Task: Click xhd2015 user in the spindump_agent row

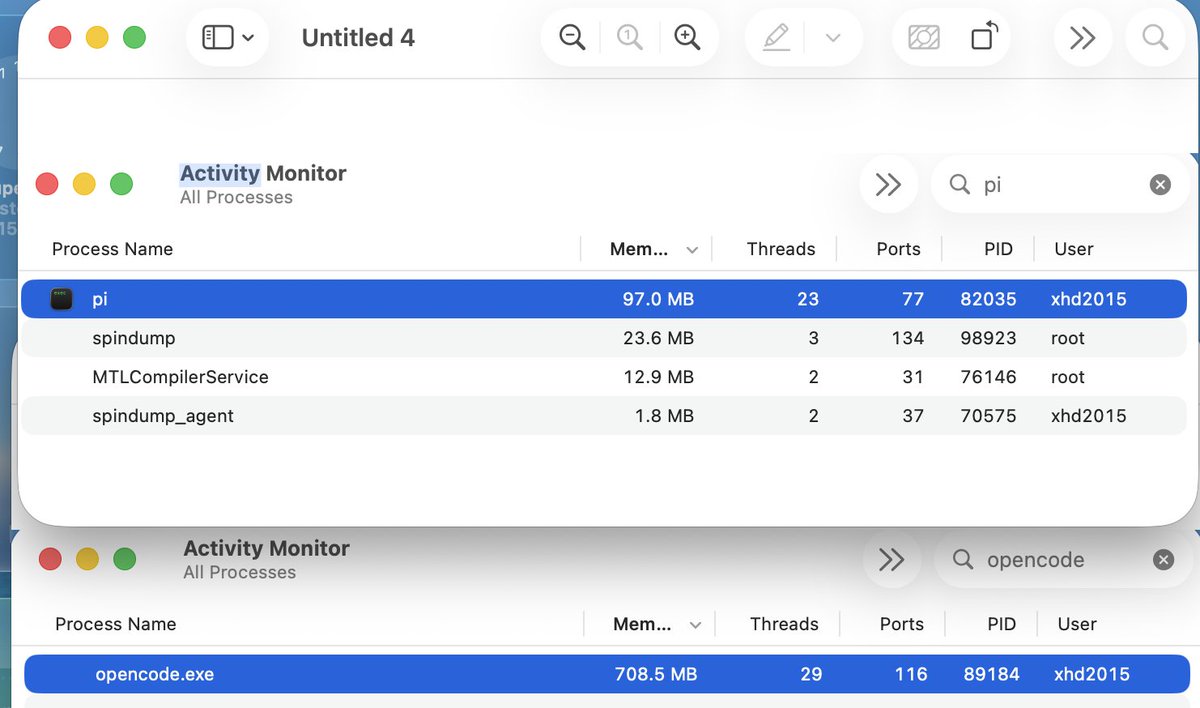Action: point(1089,416)
